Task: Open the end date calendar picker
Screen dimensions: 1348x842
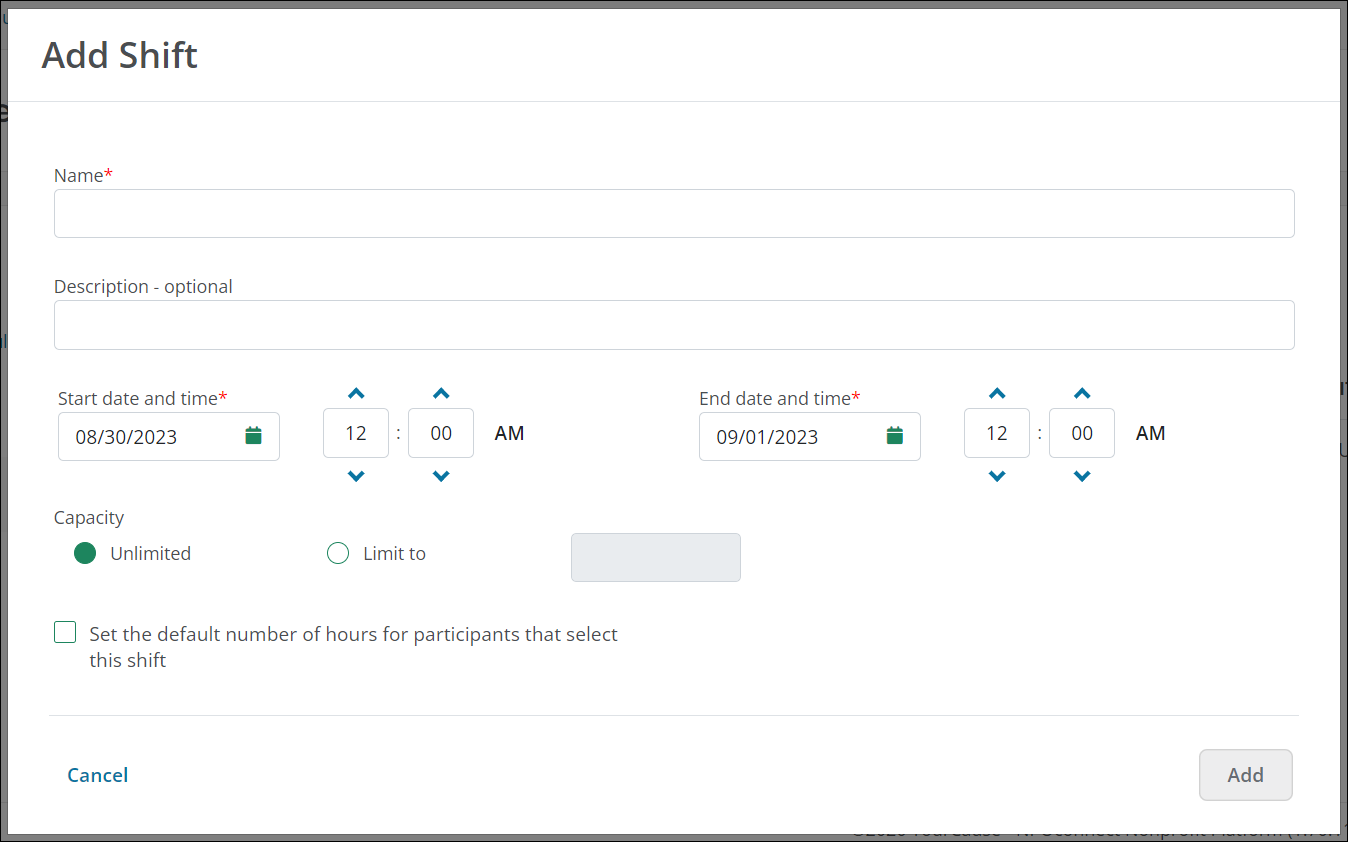Action: 895,436
